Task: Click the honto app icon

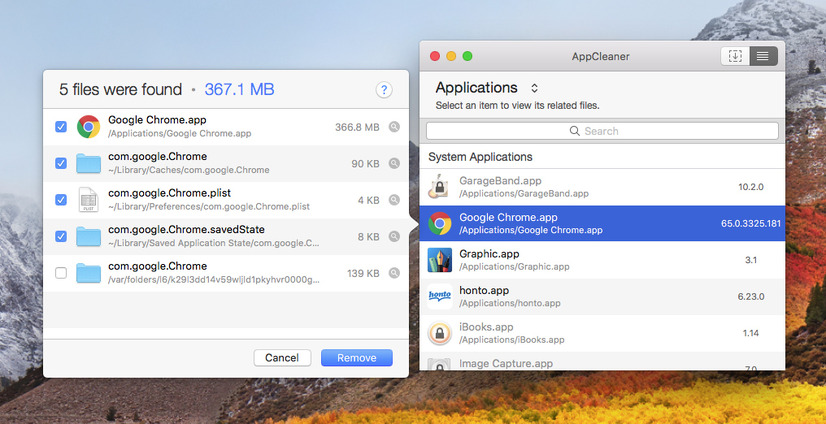Action: point(440,296)
